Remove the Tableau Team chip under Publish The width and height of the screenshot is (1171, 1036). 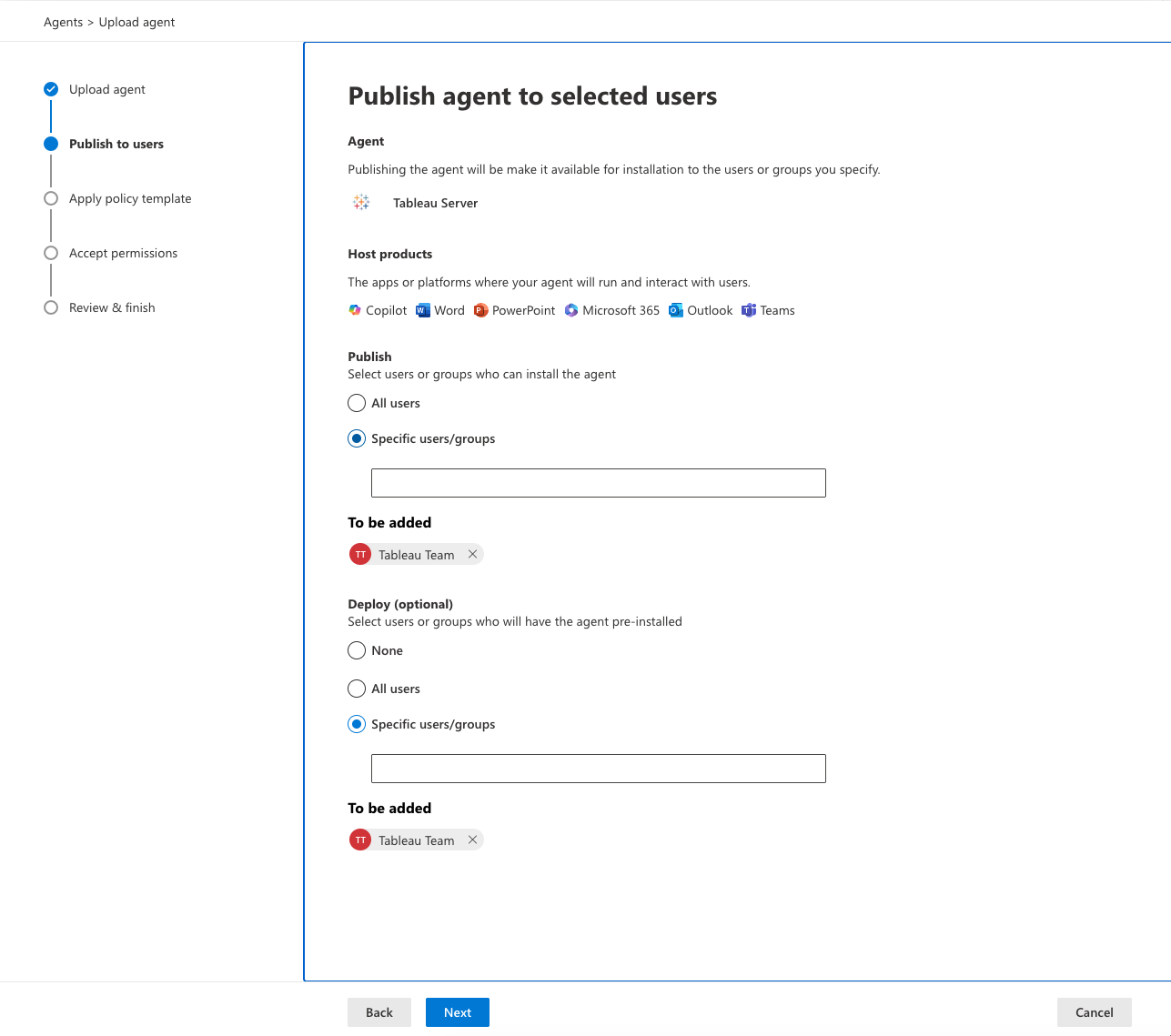pyautogui.click(x=472, y=554)
